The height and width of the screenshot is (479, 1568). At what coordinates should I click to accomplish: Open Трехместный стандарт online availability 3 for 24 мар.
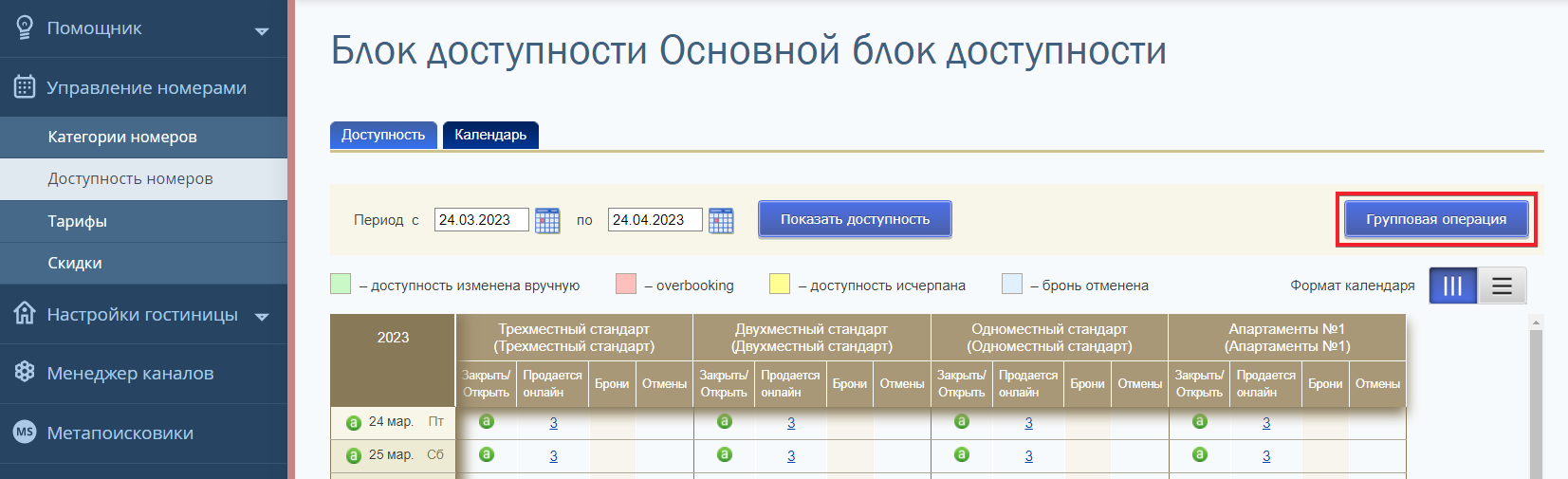coord(553,423)
